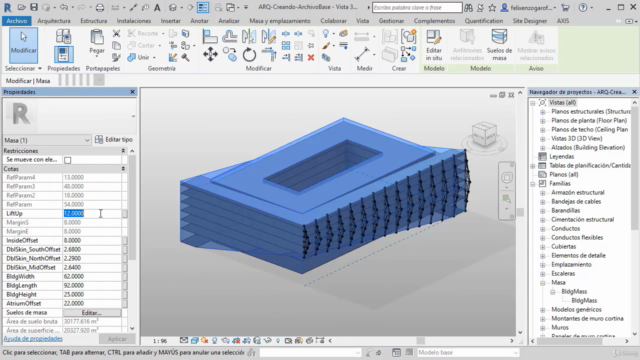Click the binoculars search icon
Image resolution: width=640 pixels, height=360 pixels.
(468, 7)
